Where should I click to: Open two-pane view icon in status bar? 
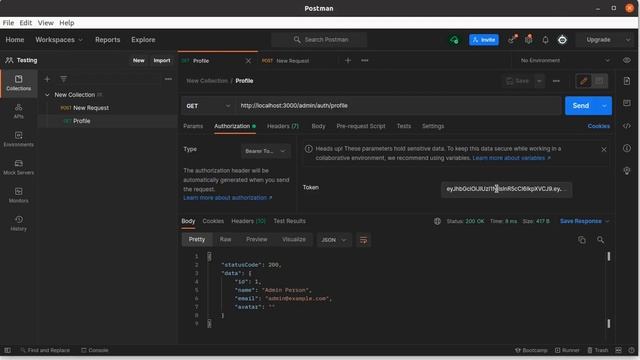[618, 350]
